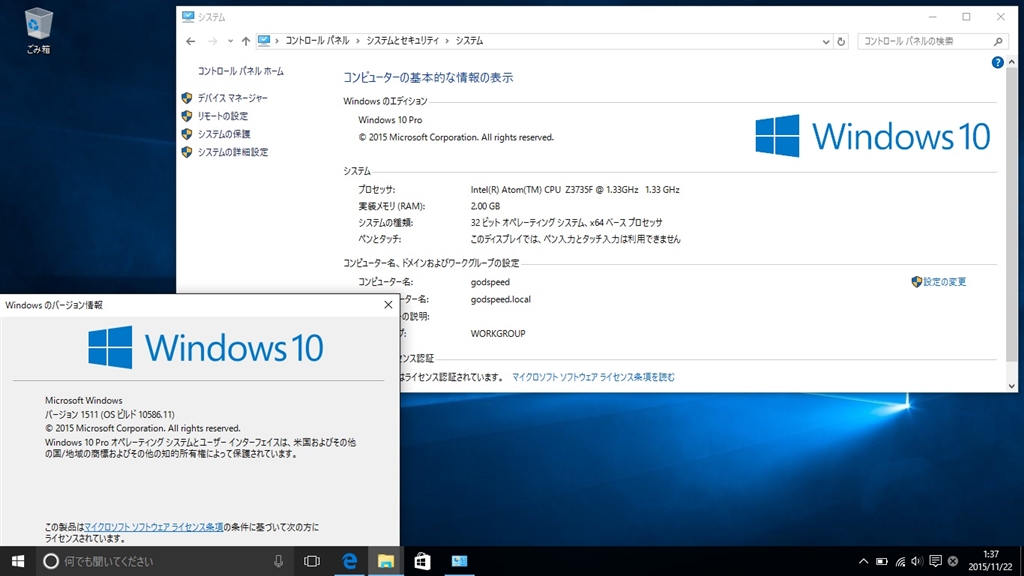Open デバイス マネージャー link

pos(232,98)
